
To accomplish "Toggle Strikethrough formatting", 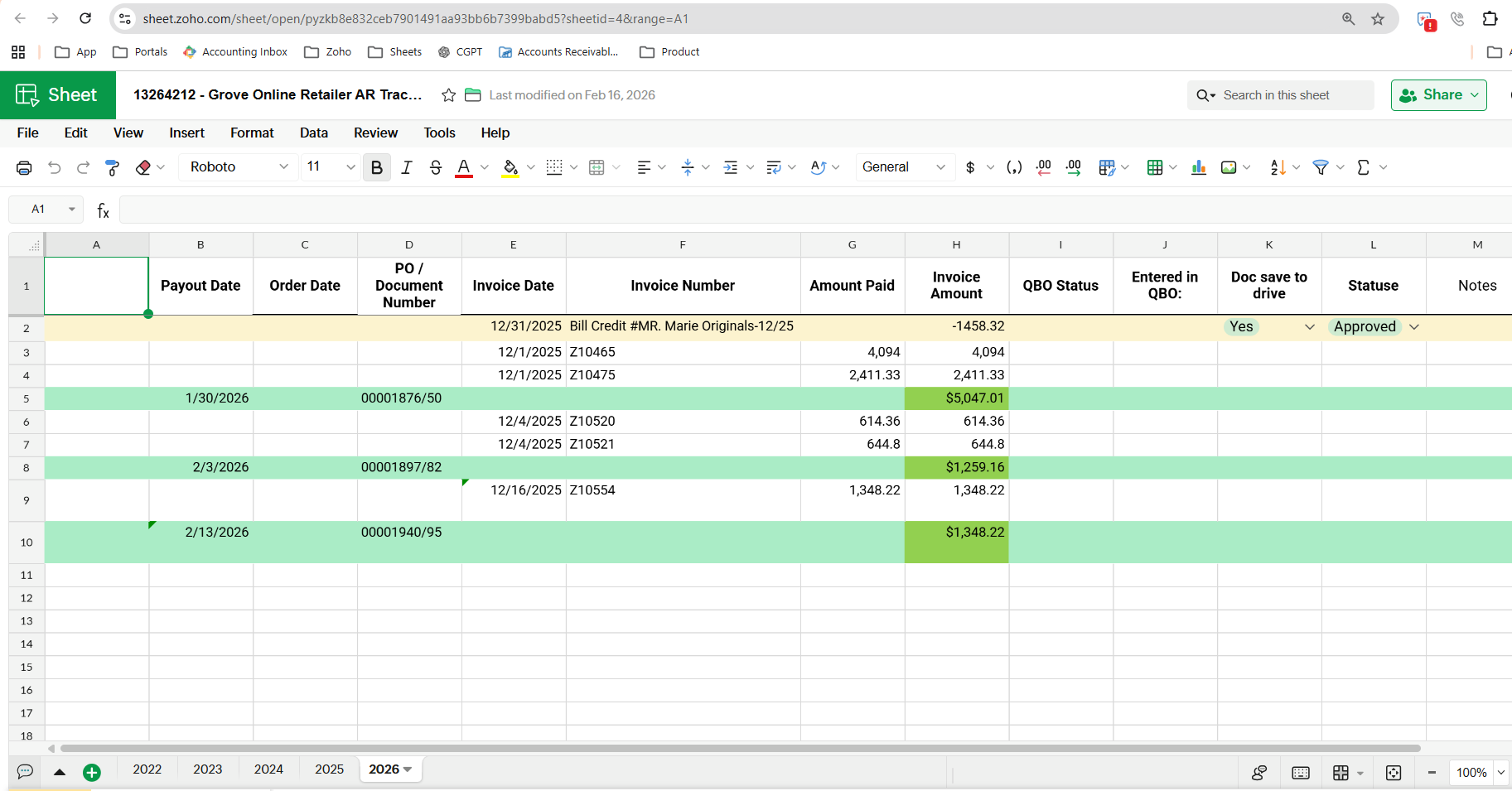I will pyautogui.click(x=436, y=167).
